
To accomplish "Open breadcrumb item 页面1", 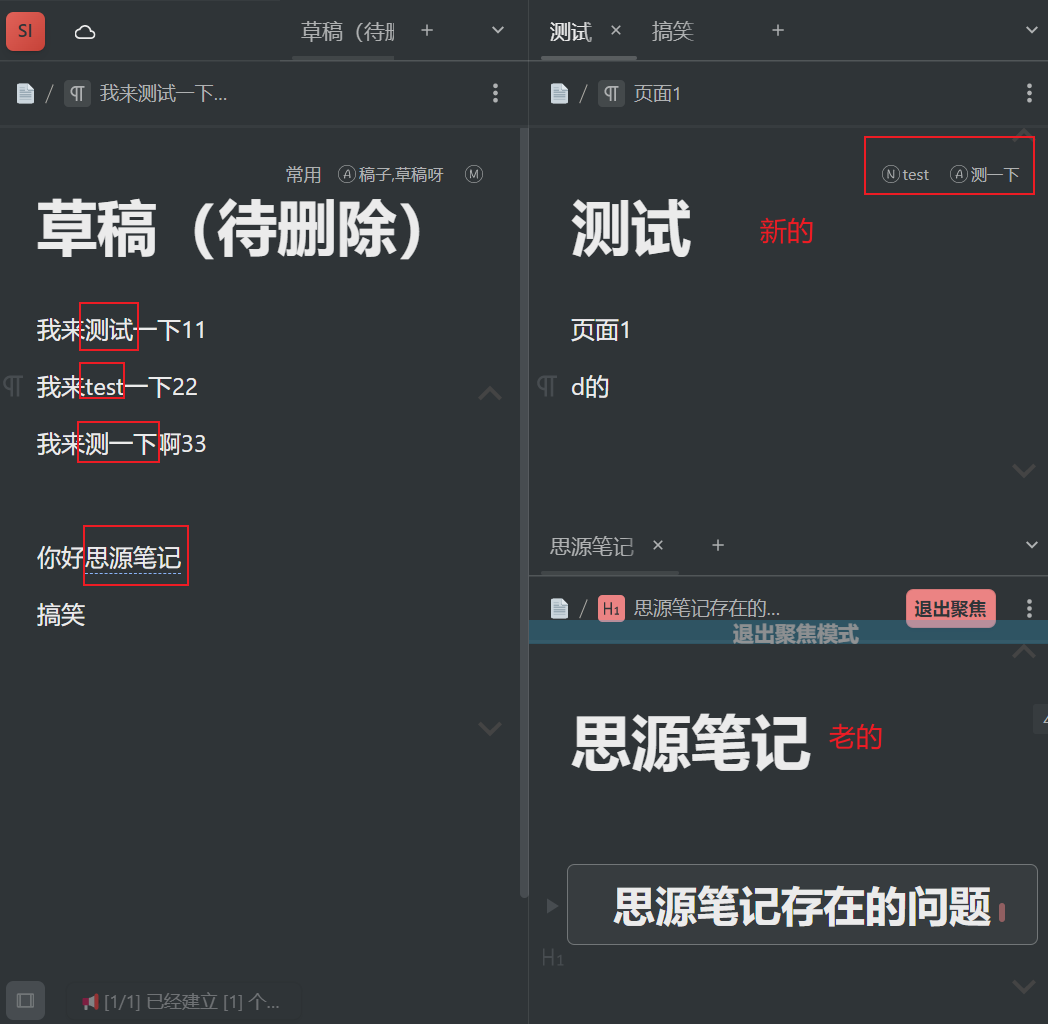I will [x=657, y=94].
